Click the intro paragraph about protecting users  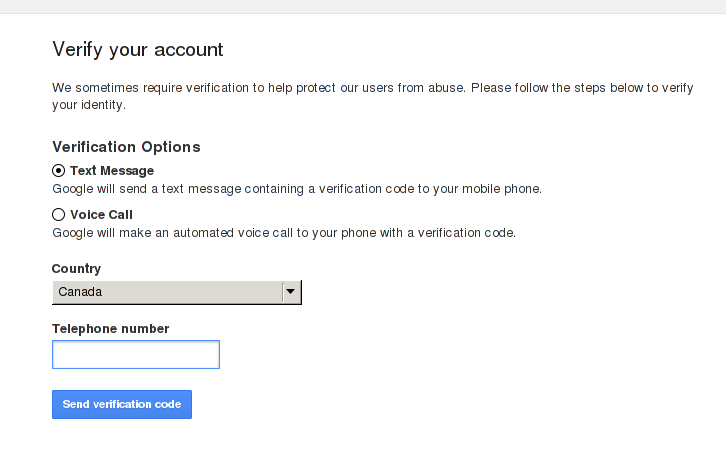[373, 96]
